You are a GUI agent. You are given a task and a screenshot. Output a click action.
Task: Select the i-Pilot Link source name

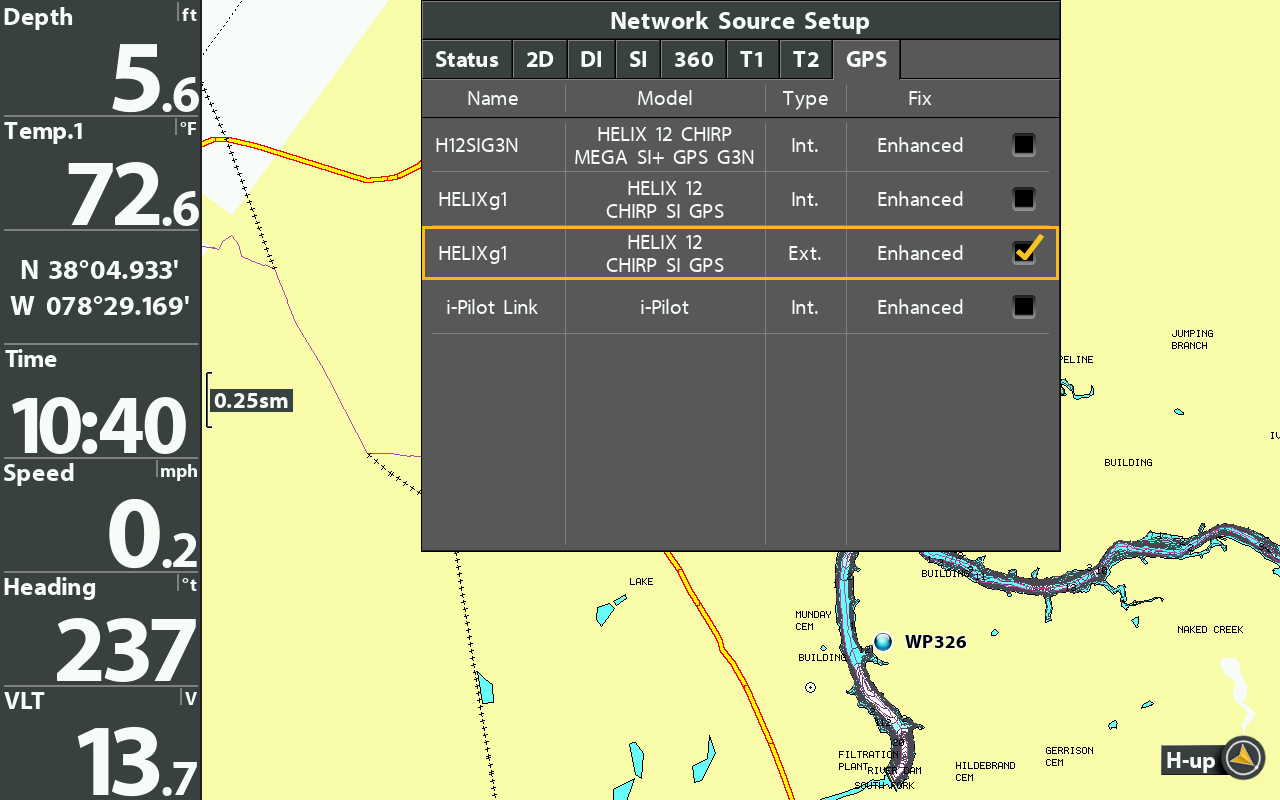tap(492, 307)
